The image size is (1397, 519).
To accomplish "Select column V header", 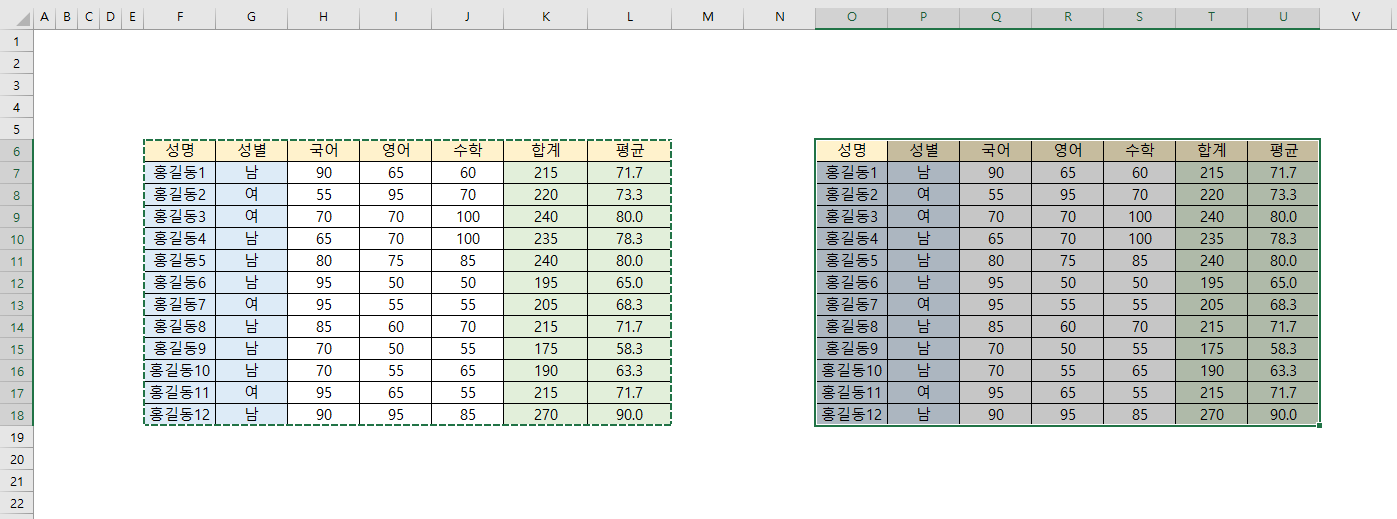I will tap(1356, 16).
